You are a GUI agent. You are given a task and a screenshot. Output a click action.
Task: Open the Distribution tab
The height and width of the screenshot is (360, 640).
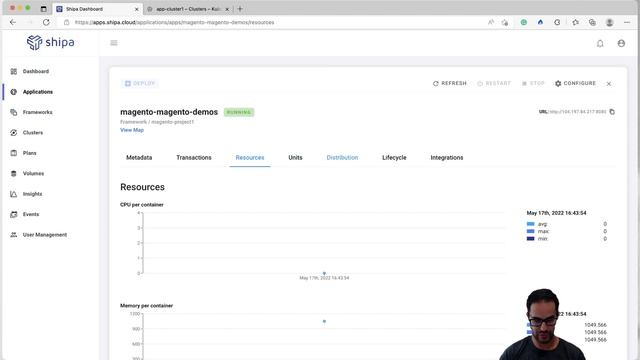[x=342, y=158]
